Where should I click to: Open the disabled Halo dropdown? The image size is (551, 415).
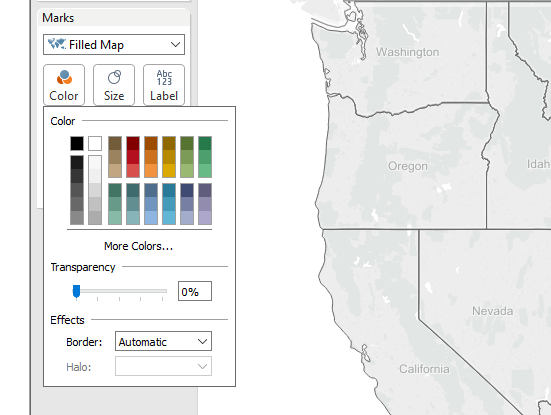163,366
